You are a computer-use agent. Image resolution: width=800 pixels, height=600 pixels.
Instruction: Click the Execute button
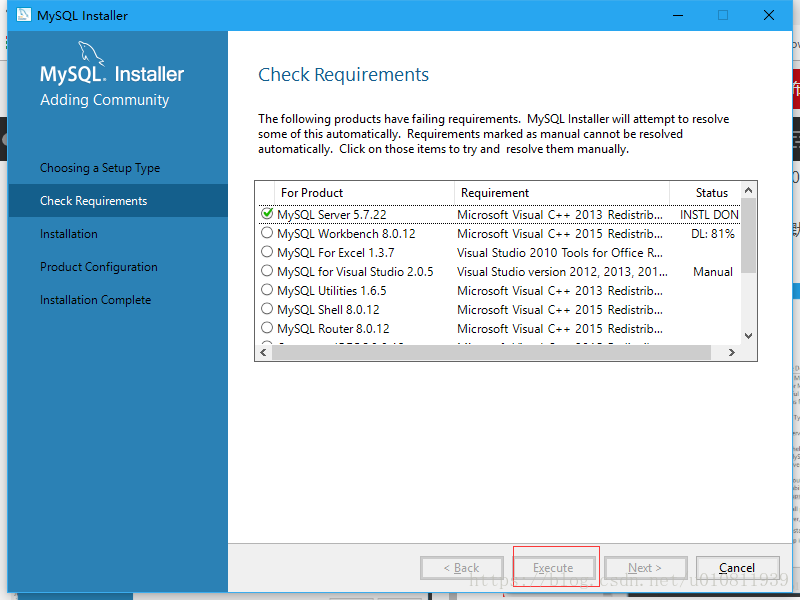pyautogui.click(x=554, y=568)
